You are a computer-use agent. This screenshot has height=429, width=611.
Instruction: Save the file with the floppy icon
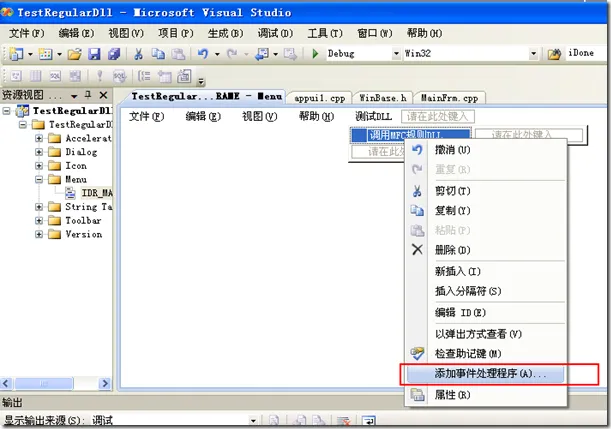coord(94,54)
